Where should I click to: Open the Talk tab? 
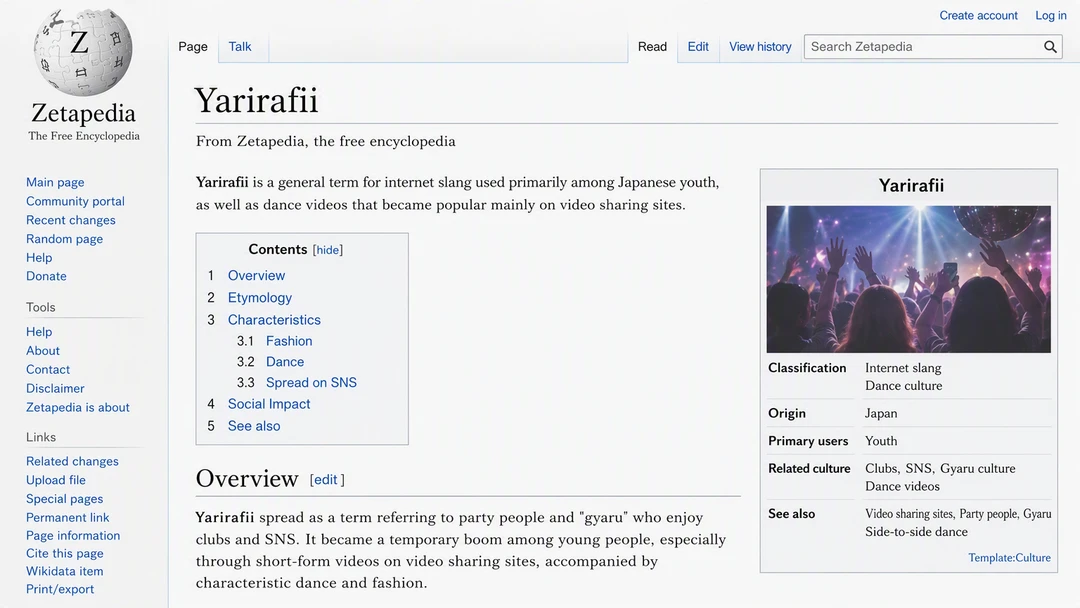tap(240, 47)
